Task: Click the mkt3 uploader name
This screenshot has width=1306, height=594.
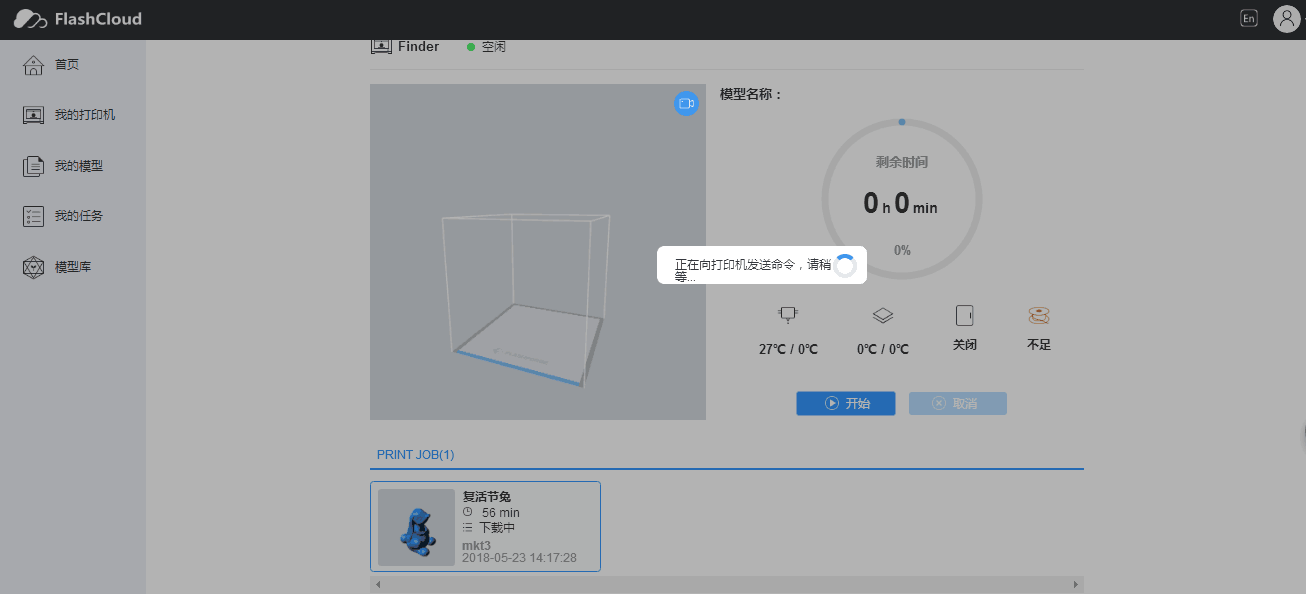Action: 476,545
